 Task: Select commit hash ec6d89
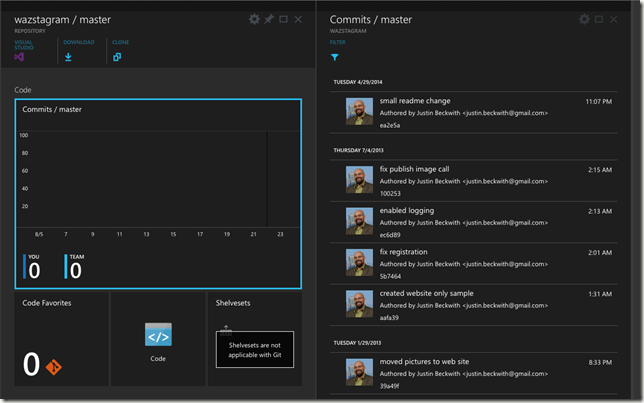(390, 235)
